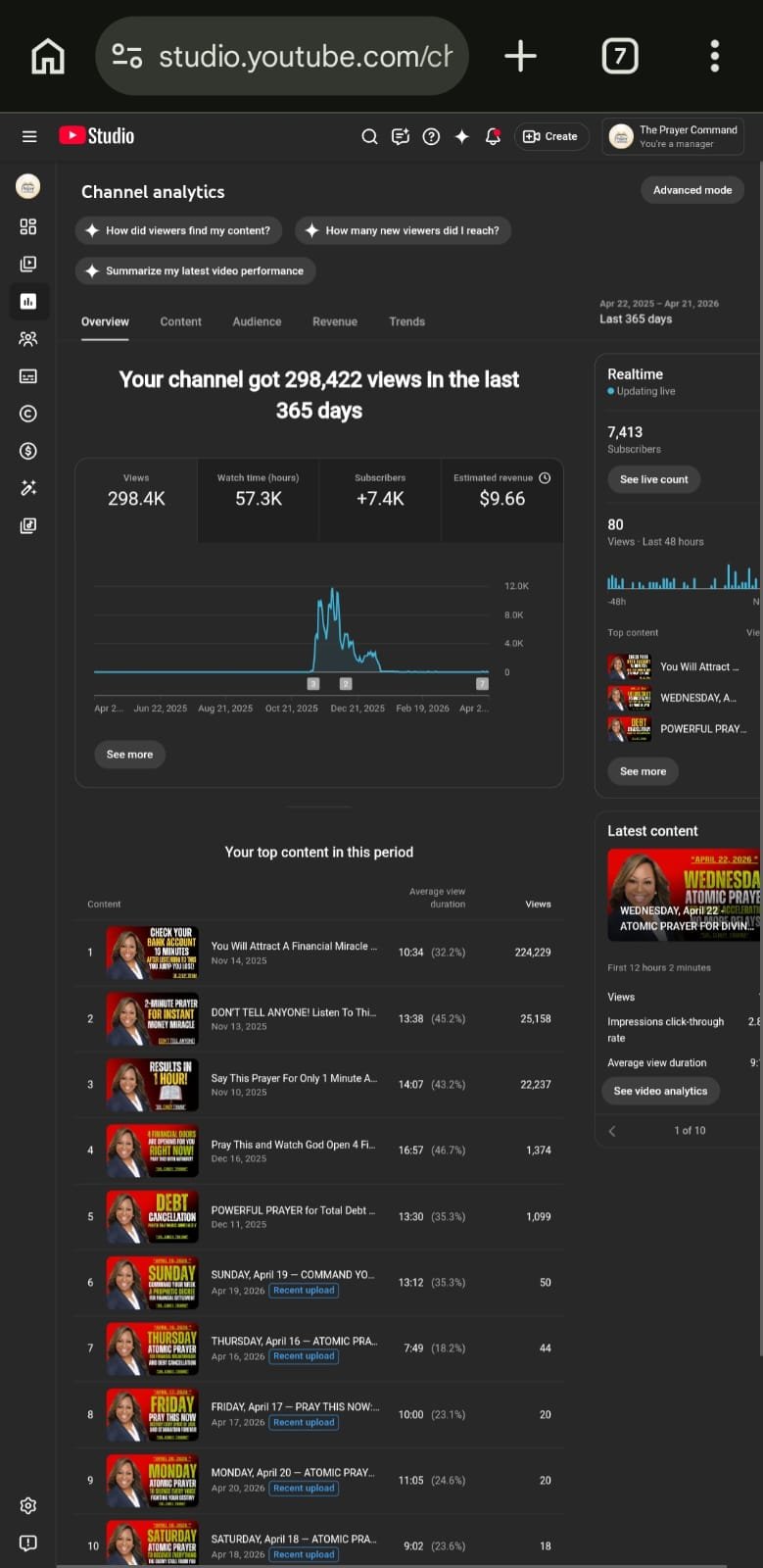Image resolution: width=763 pixels, height=1568 pixels.
Task: Click See live count button
Action: coord(653,479)
